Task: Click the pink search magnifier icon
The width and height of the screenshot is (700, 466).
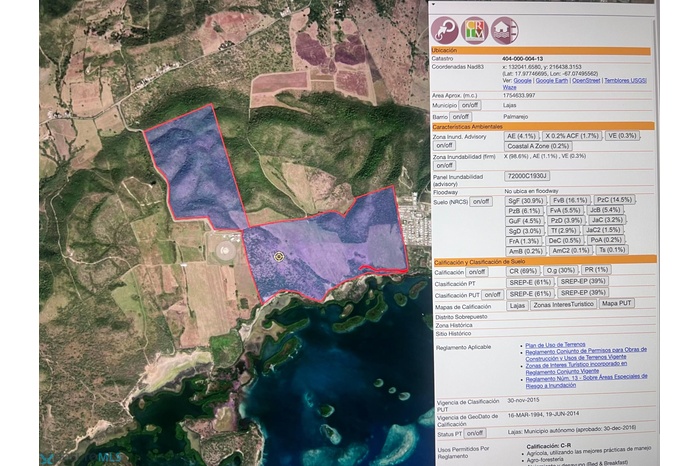Action: (x=445, y=31)
